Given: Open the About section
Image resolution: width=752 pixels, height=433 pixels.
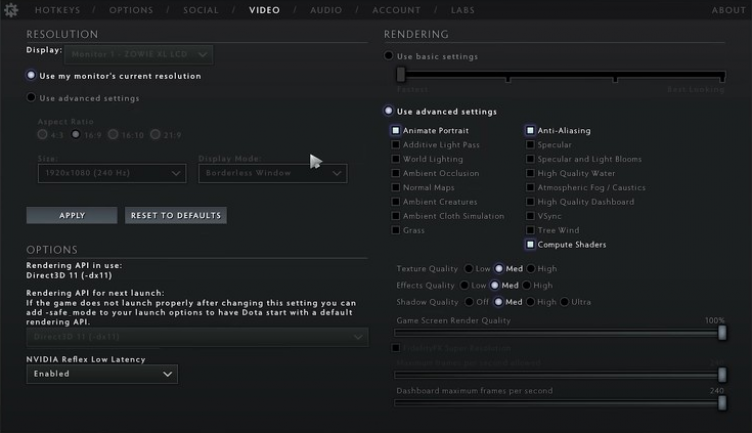Looking at the screenshot, I should pos(728,10).
